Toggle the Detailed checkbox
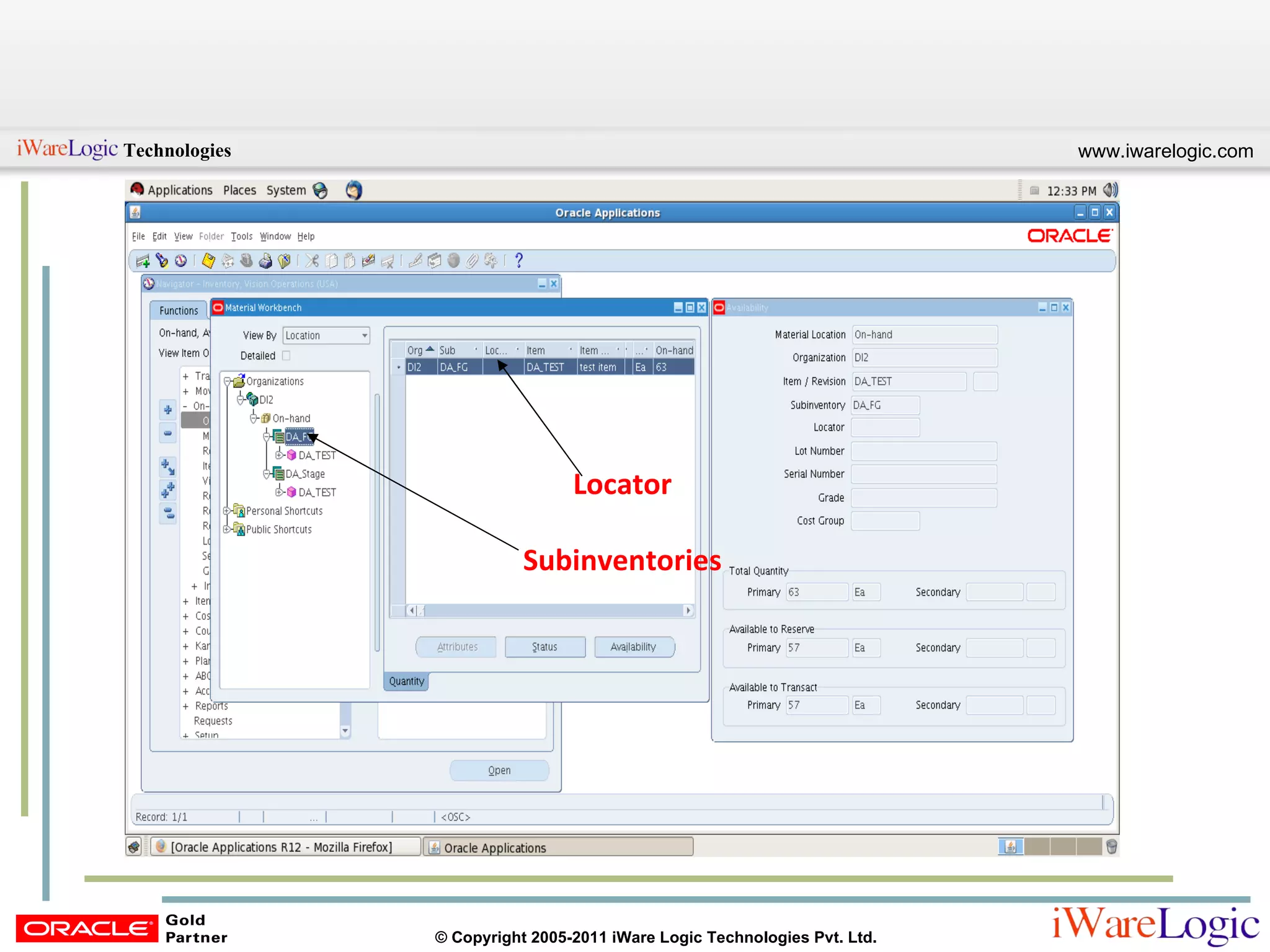Image resolution: width=1270 pixels, height=952 pixels. (286, 355)
